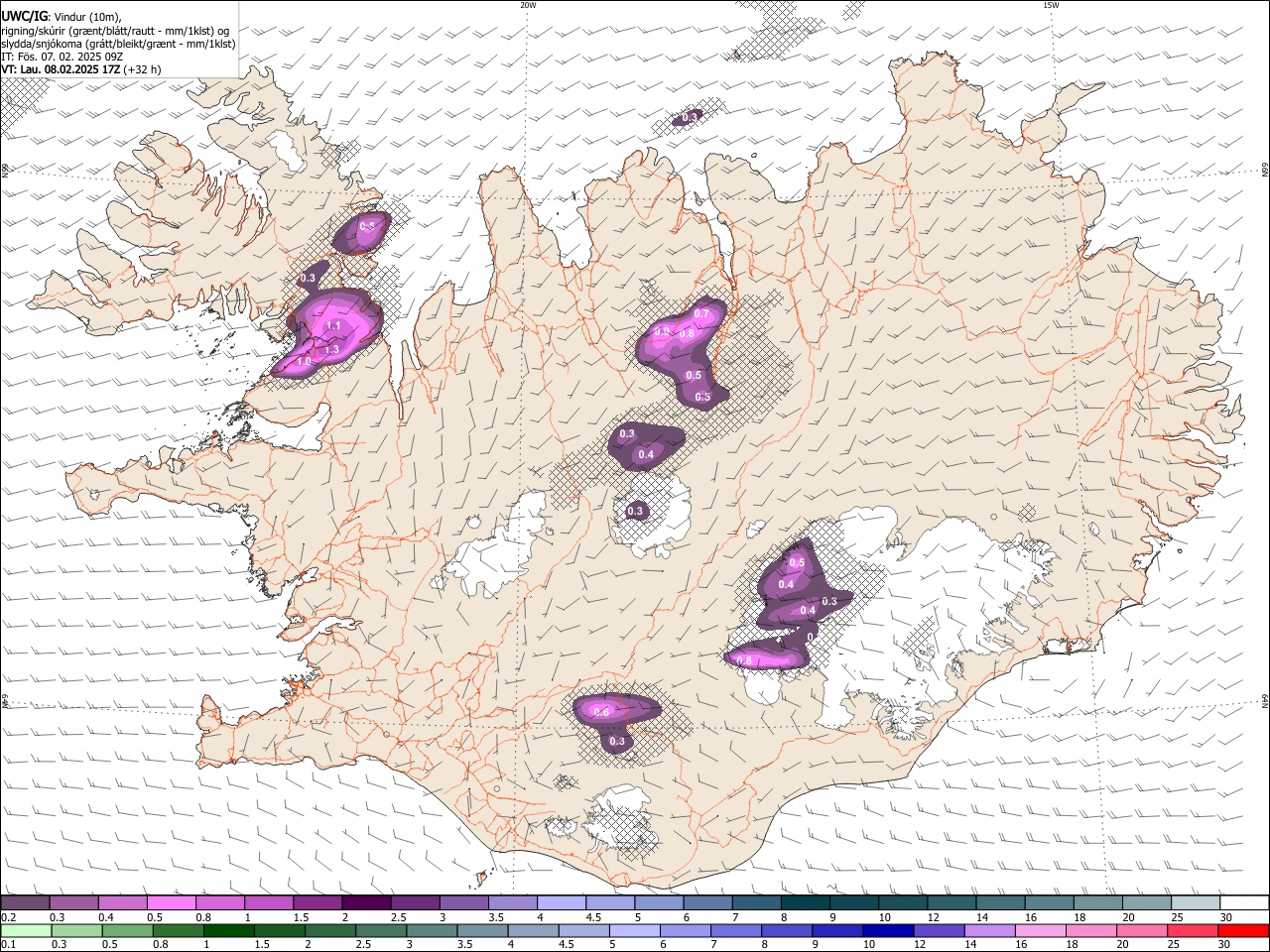Screen dimensions: 1270x952
Task: Select the 6 slate-blue swatch in upper scale
Action: pos(707,902)
